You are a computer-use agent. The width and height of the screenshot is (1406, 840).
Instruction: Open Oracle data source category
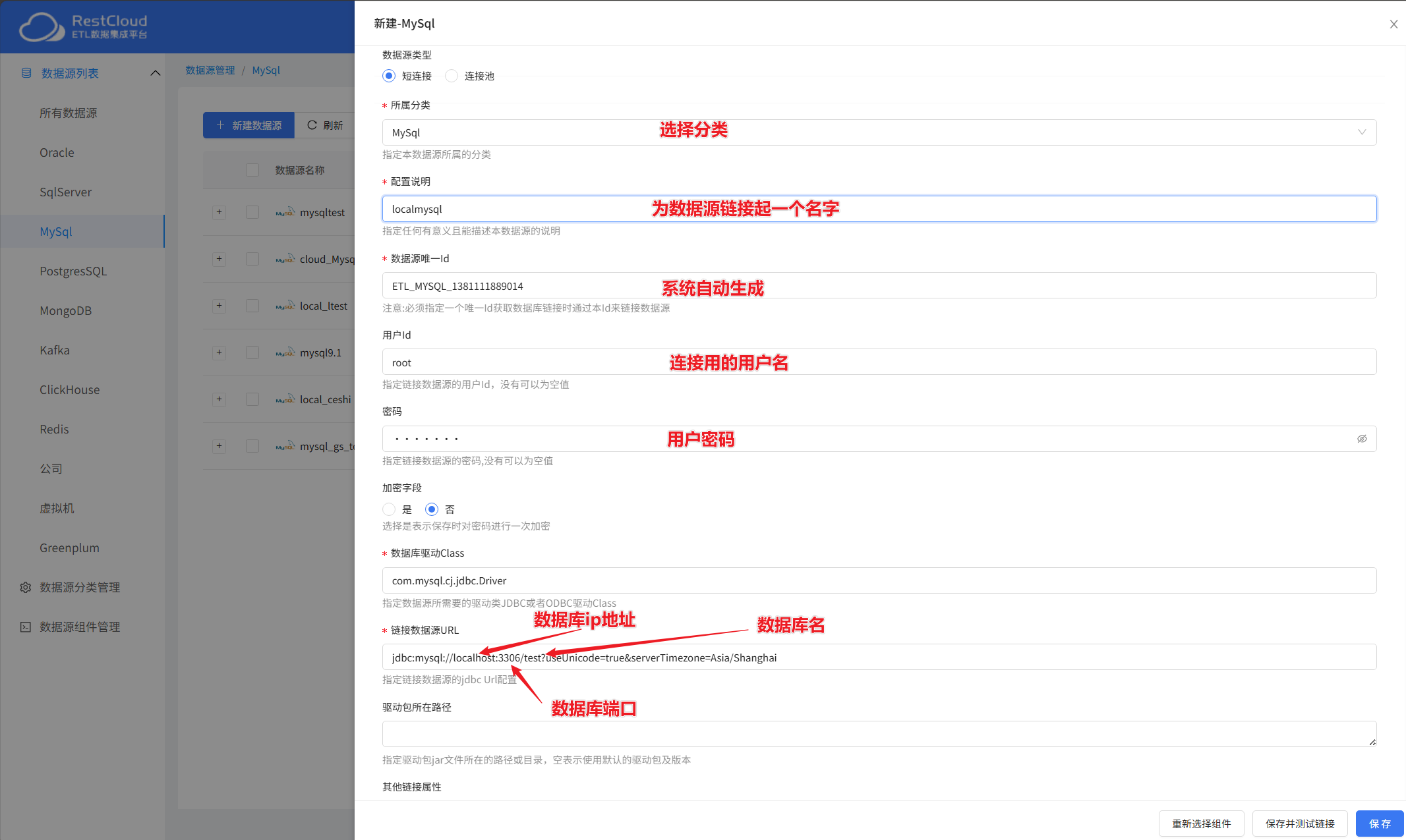coord(57,152)
